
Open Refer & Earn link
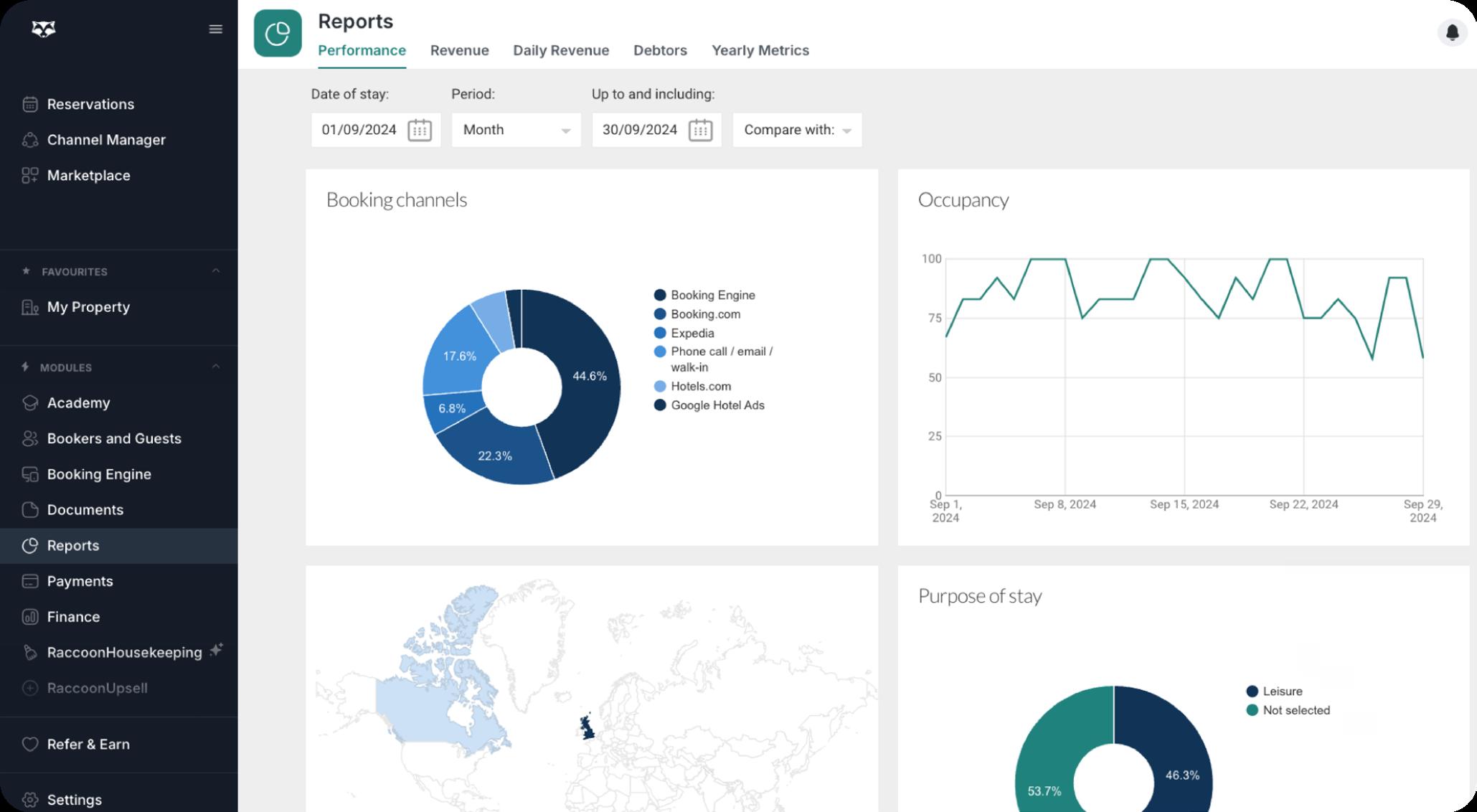[x=88, y=744]
